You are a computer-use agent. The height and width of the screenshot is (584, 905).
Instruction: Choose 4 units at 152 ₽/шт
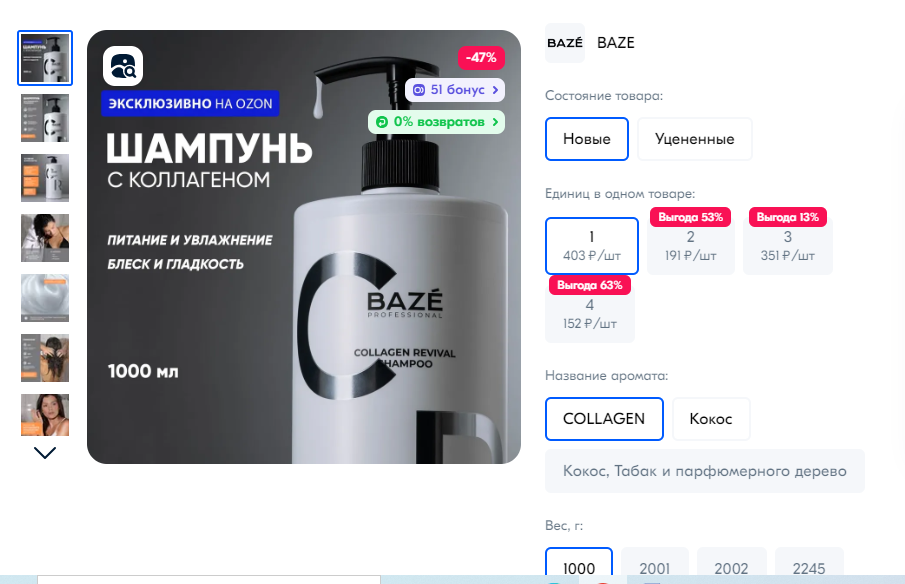pyautogui.click(x=590, y=314)
